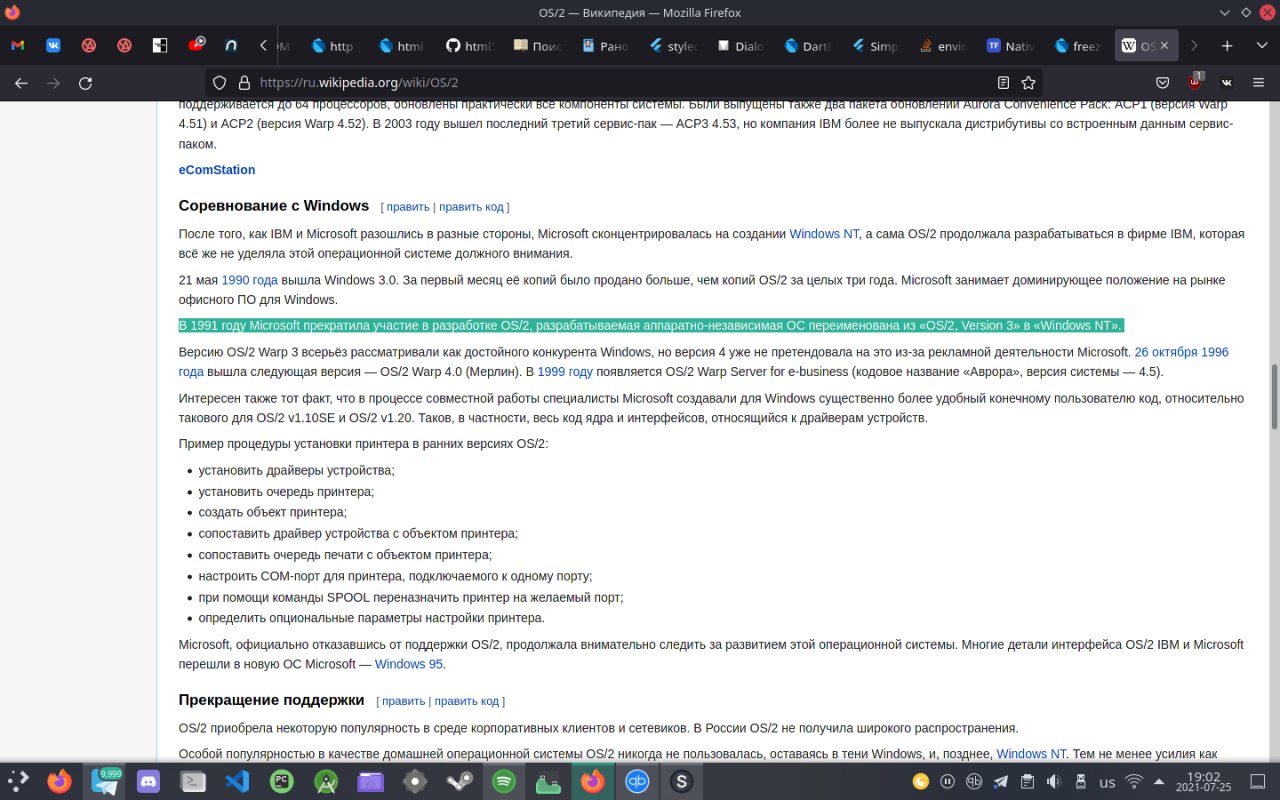The height and width of the screenshot is (800, 1280).
Task: Open the Firefox application menu
Action: (x=1260, y=83)
